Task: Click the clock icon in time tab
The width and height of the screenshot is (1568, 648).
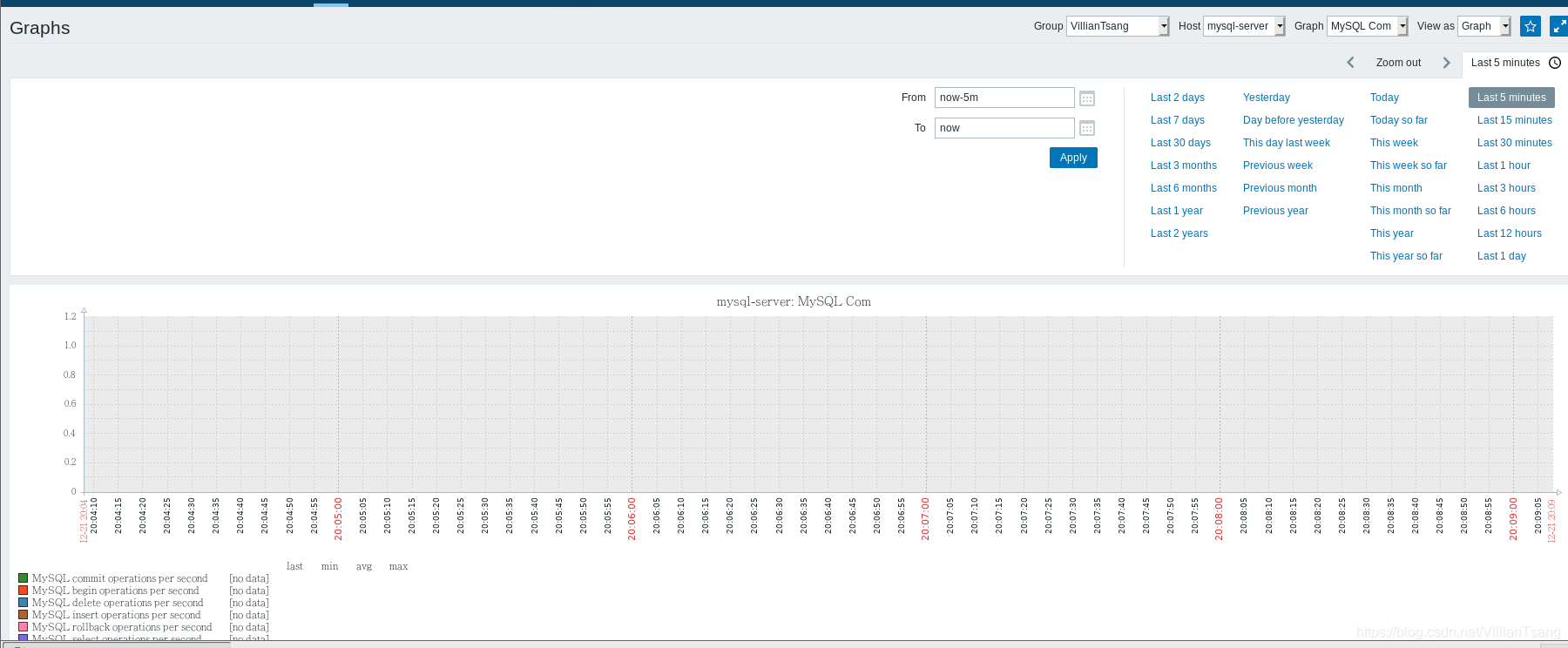Action: pos(1555,63)
